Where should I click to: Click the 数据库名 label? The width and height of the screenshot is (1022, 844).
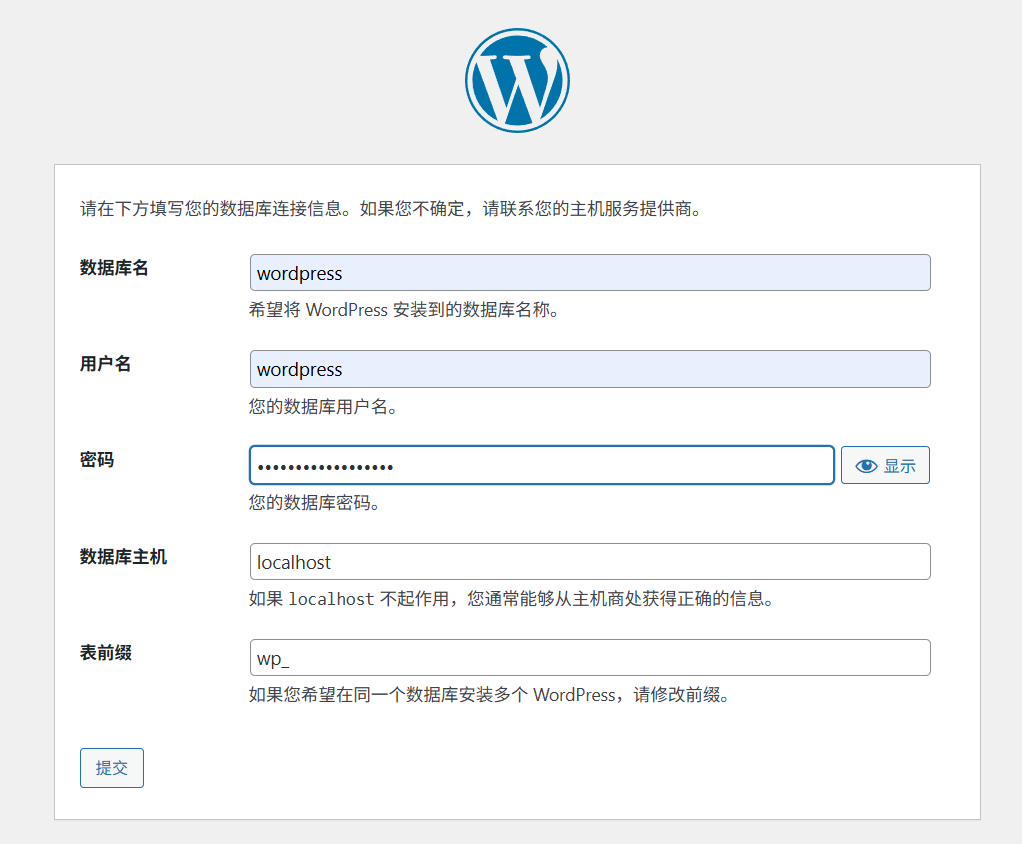114,268
